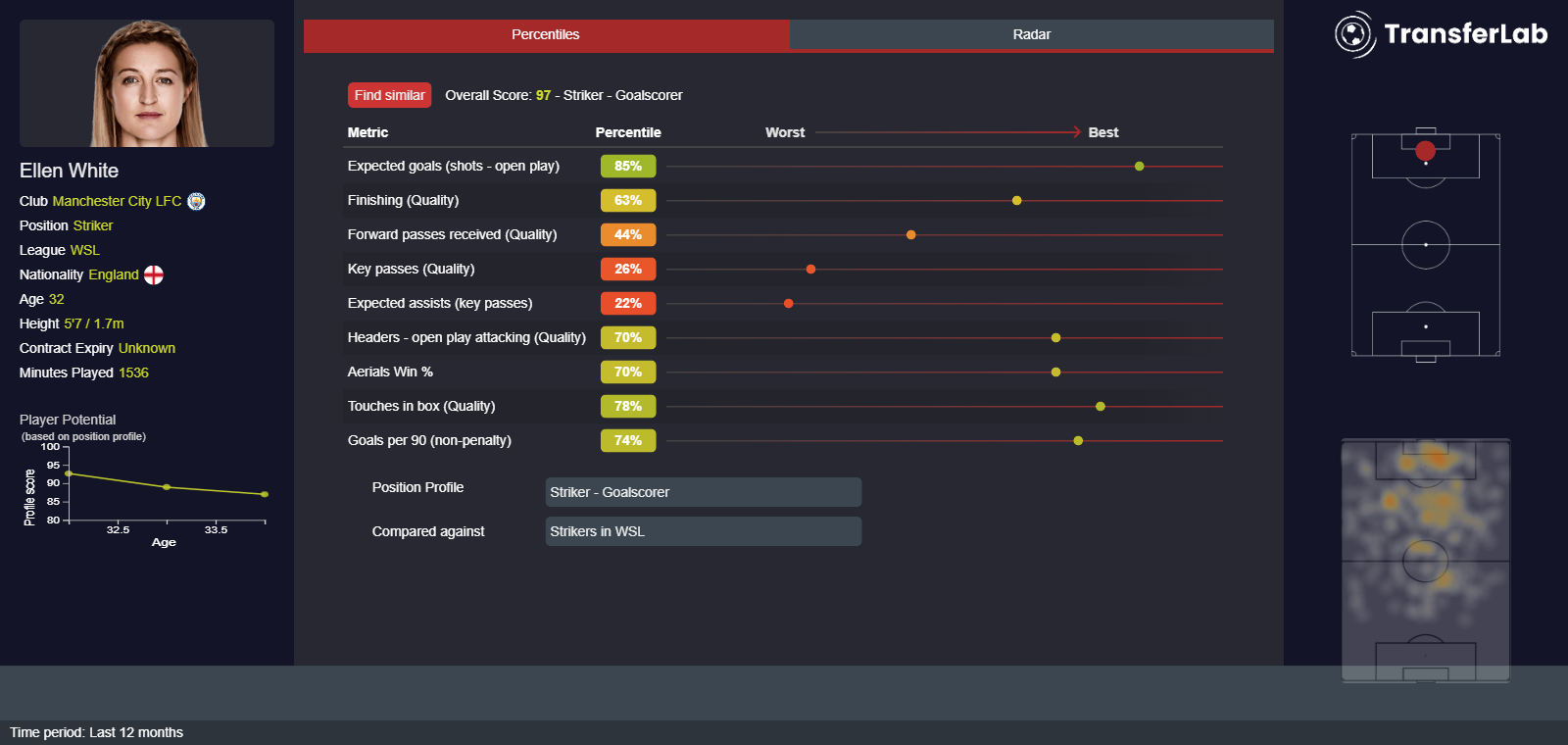Open the WSL league link
Image resolution: width=1568 pixels, height=745 pixels.
(x=85, y=250)
